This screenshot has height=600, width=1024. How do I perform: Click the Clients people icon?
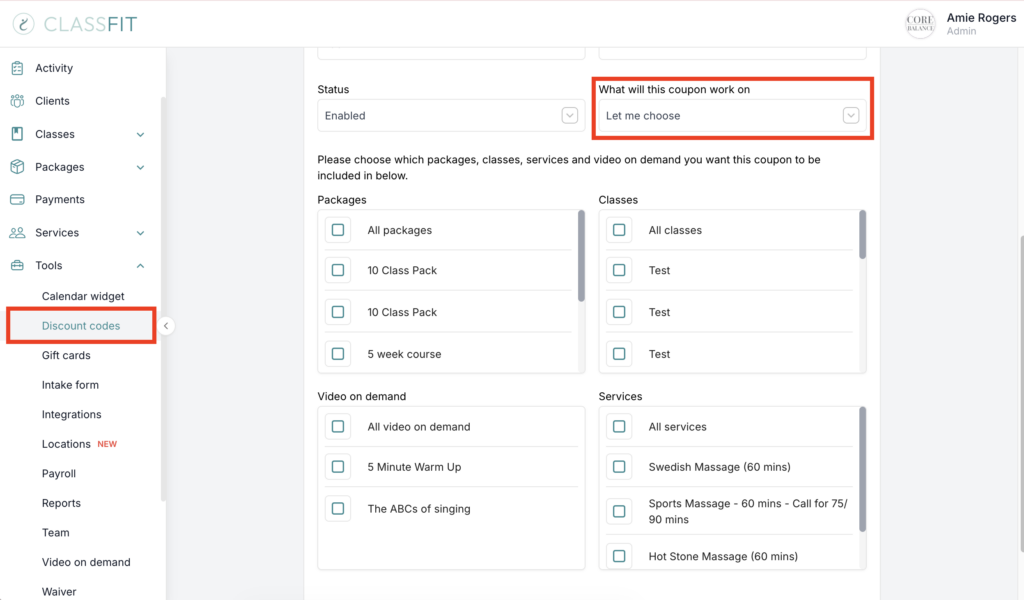(x=18, y=101)
